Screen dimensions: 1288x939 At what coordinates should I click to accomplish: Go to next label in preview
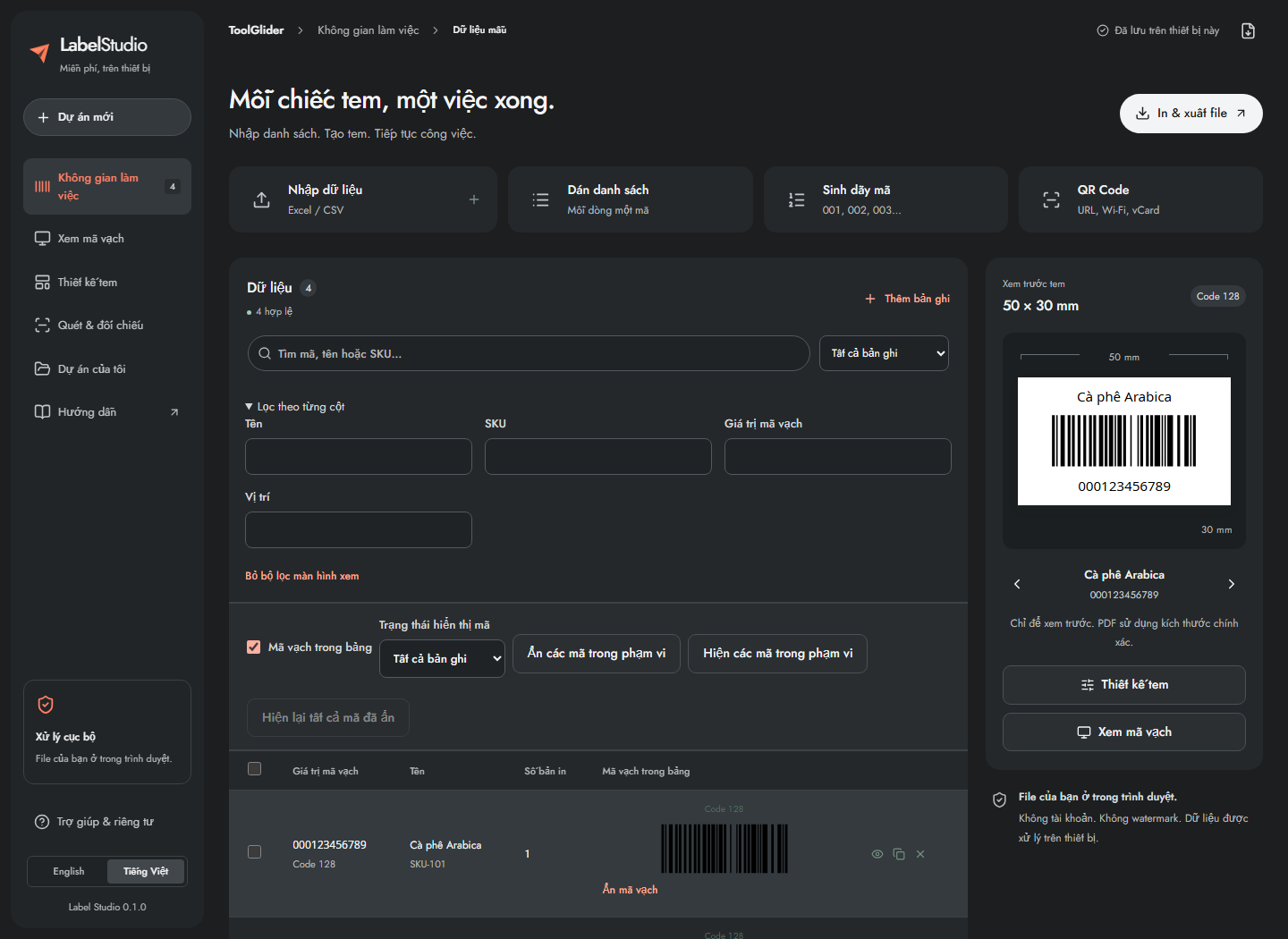click(1232, 584)
